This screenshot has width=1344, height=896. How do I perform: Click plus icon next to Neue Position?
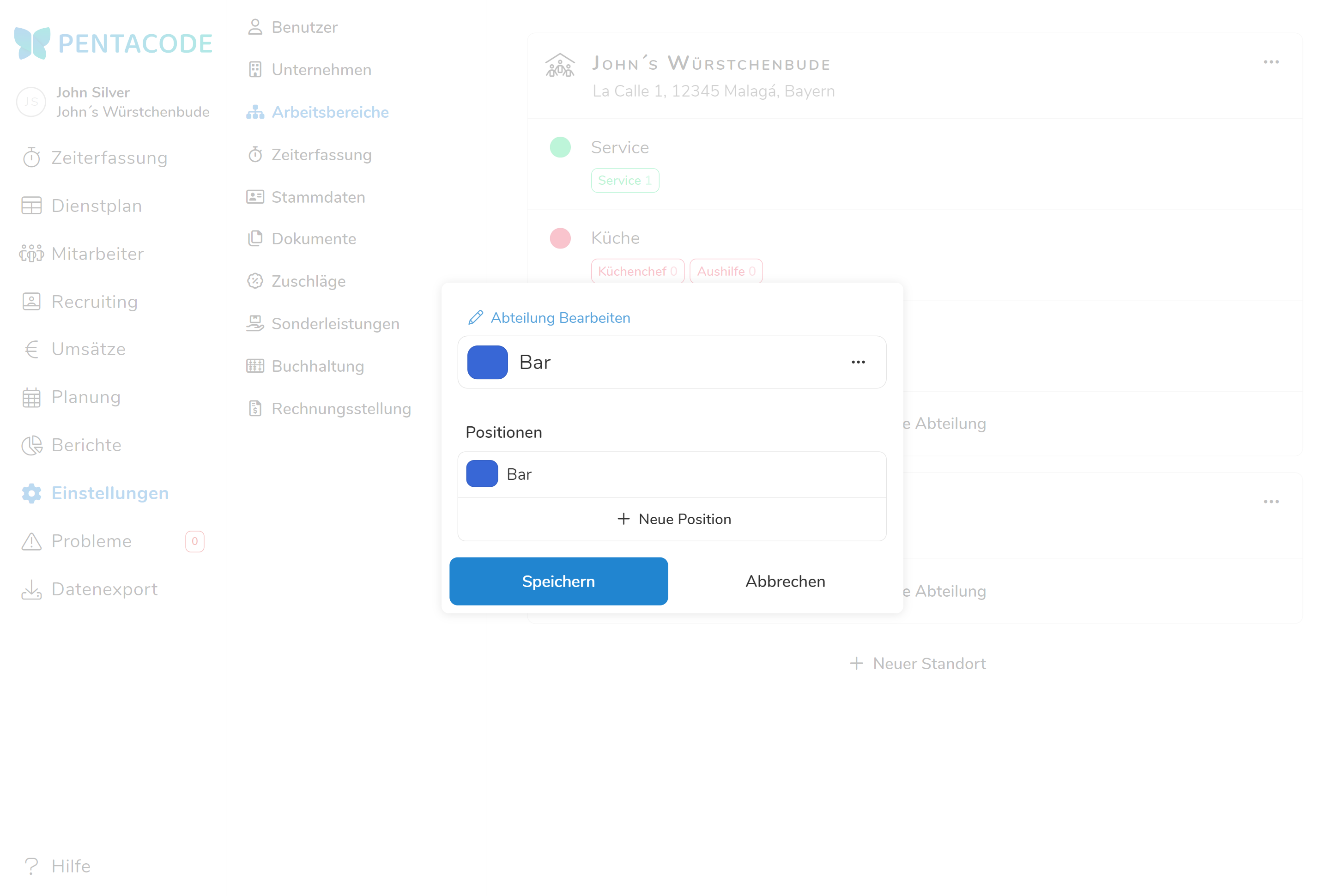(x=624, y=519)
